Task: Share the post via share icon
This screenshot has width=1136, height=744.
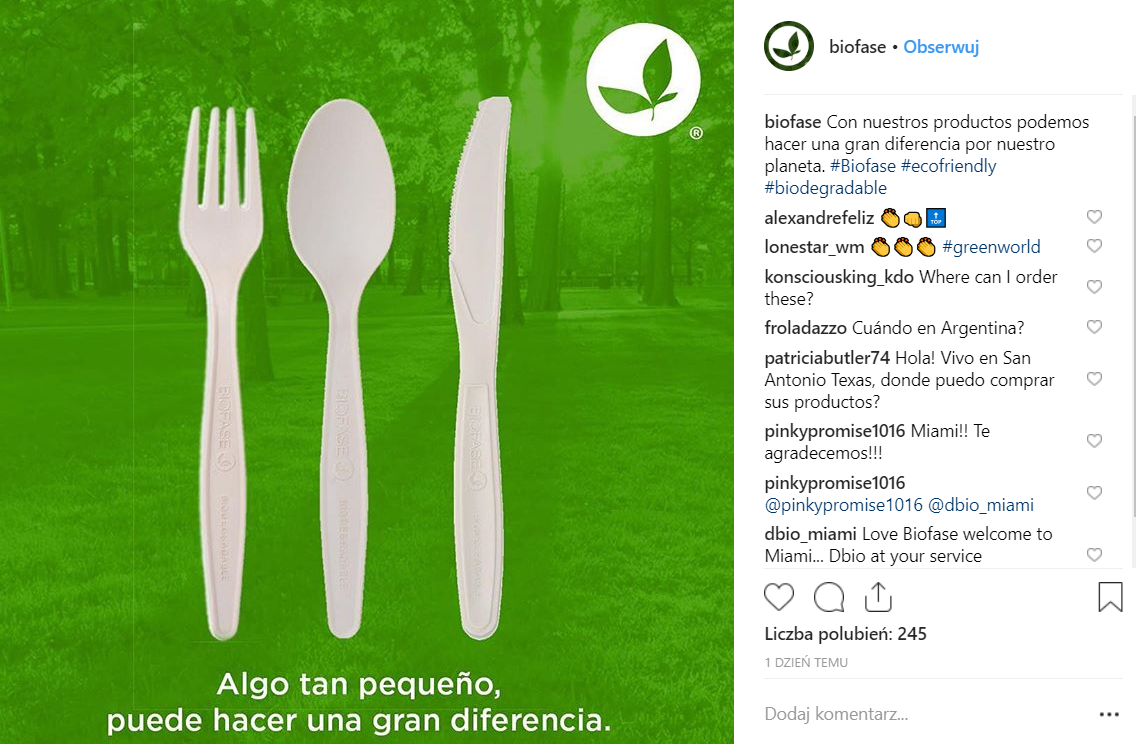Action: [x=878, y=597]
